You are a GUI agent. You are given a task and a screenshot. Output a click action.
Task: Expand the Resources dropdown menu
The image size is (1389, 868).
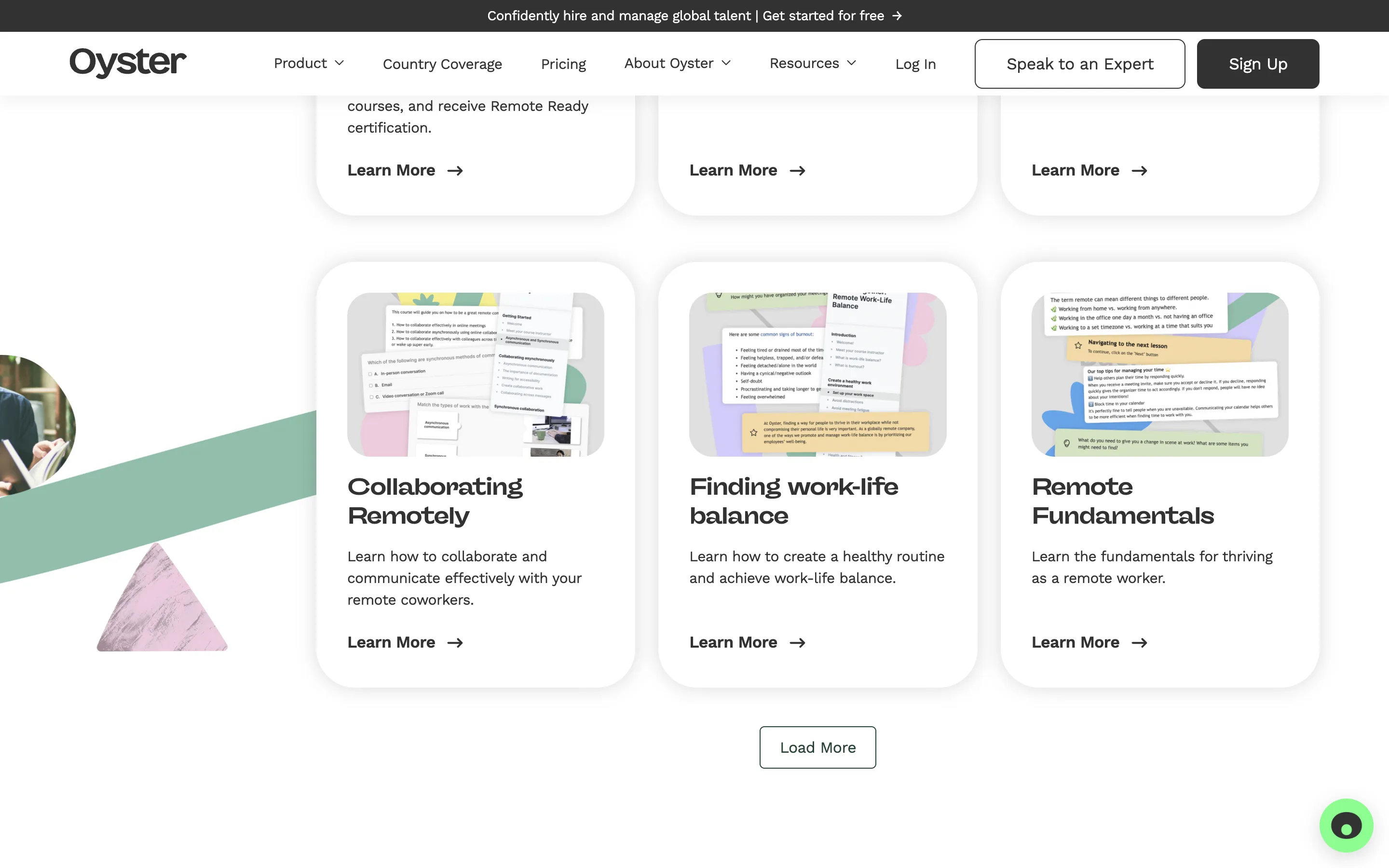tap(812, 63)
